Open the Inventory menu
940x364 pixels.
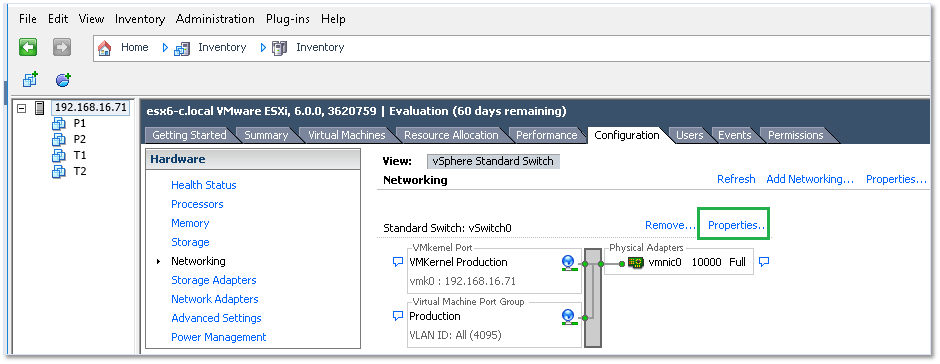pyautogui.click(x=140, y=19)
